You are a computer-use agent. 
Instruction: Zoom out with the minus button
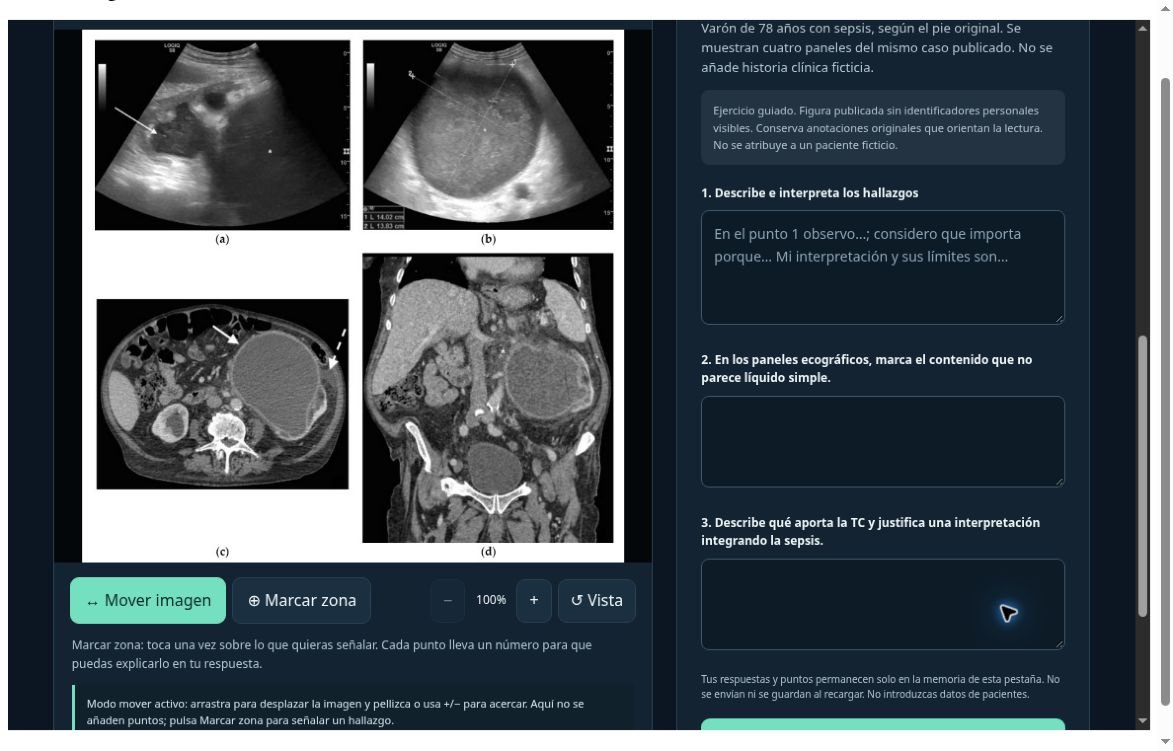click(447, 601)
